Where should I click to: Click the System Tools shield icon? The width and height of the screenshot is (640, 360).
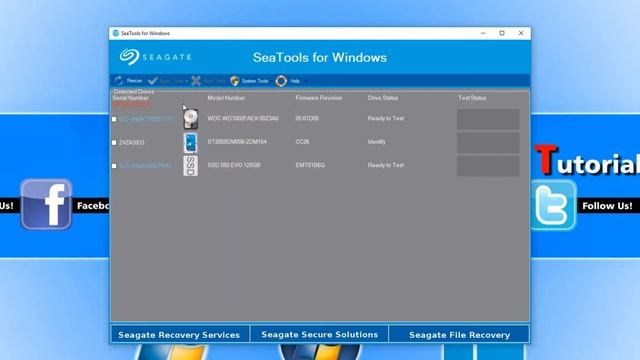coord(235,81)
